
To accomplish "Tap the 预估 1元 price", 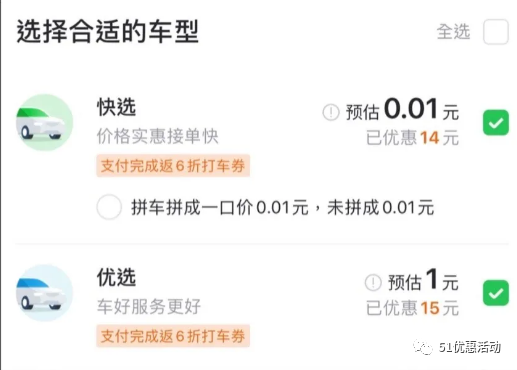I will click(423, 280).
